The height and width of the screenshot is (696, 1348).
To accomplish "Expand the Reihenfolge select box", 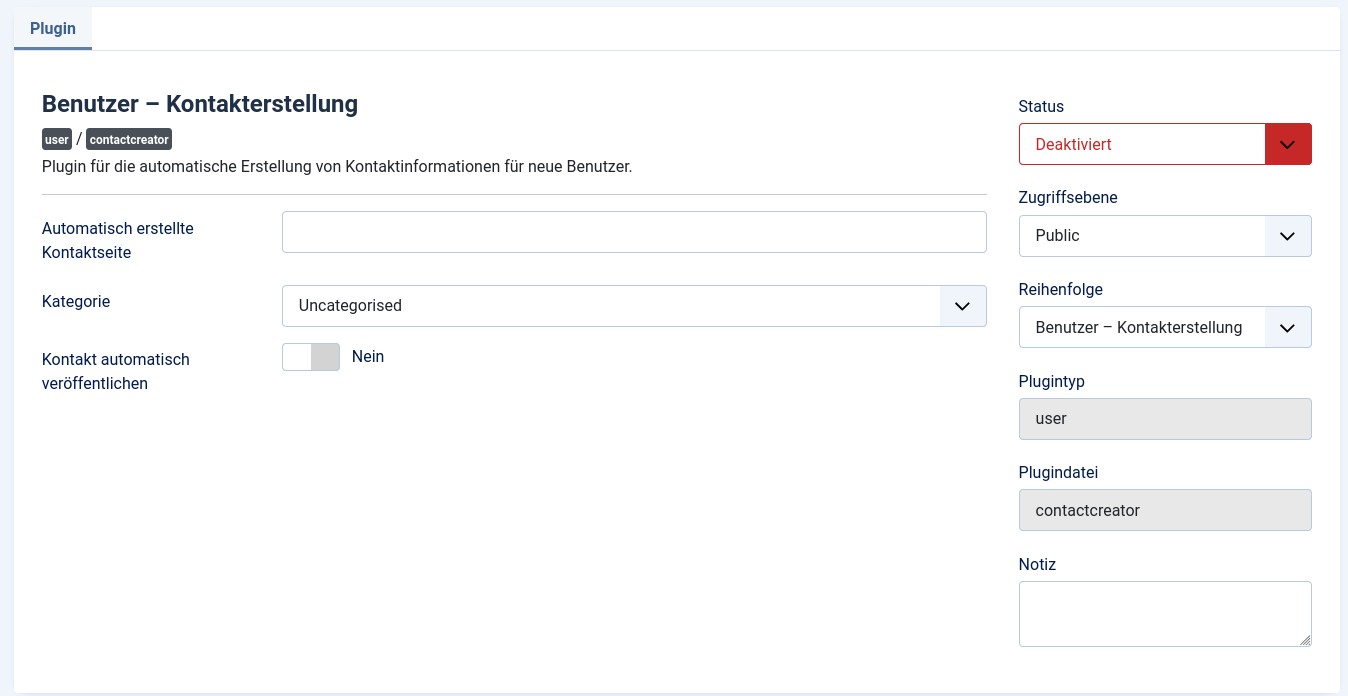I will [x=1142, y=327].
